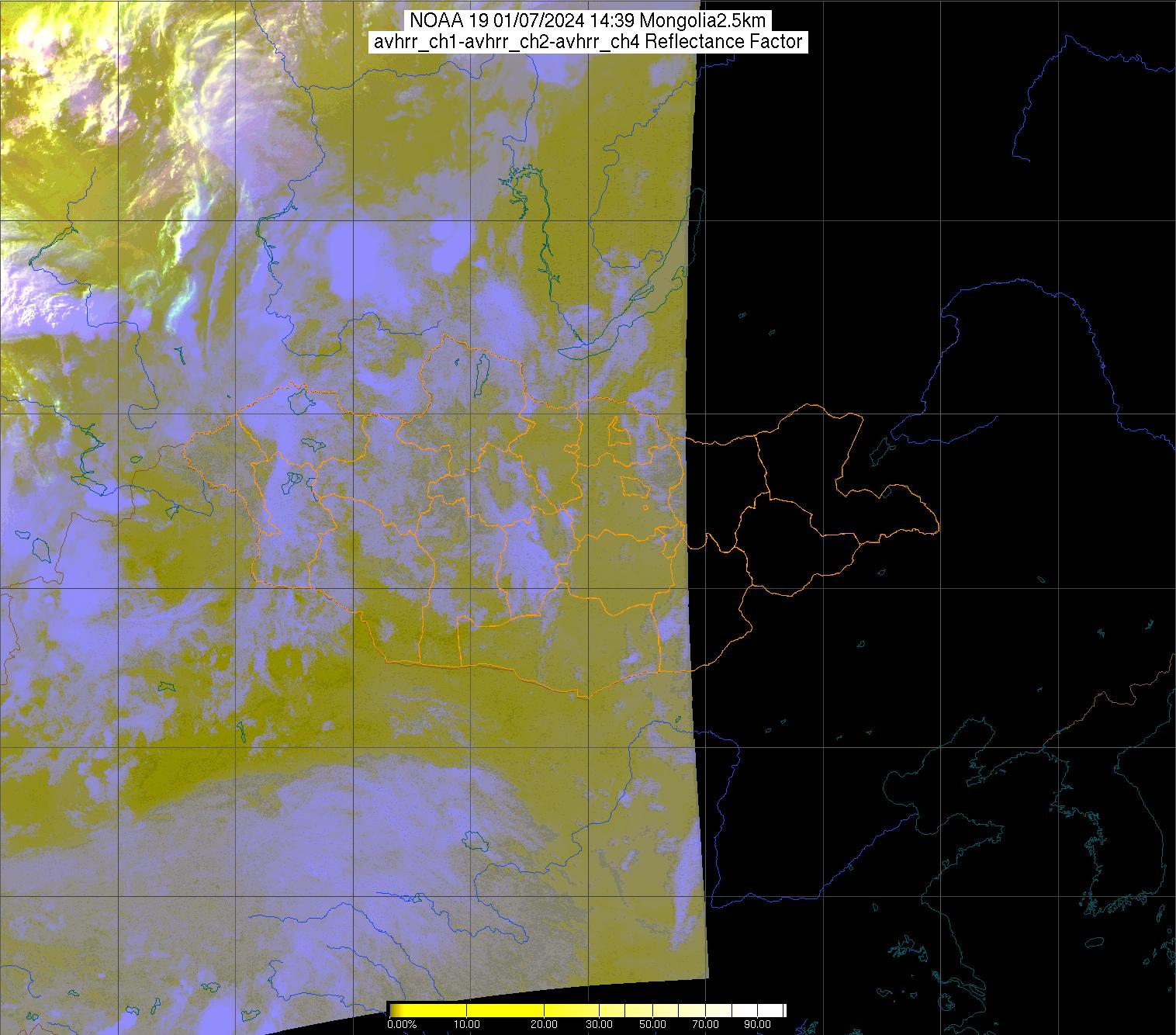The height and width of the screenshot is (1035, 1176).
Task: Click the '70.00' color scale label
Action: [704, 1024]
